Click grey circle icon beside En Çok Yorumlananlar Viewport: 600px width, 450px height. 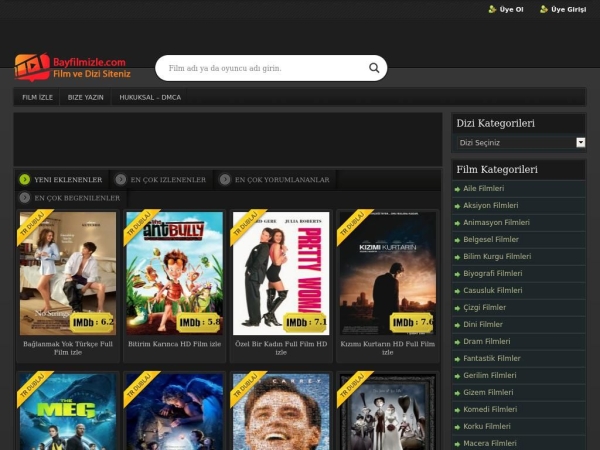click(x=225, y=179)
